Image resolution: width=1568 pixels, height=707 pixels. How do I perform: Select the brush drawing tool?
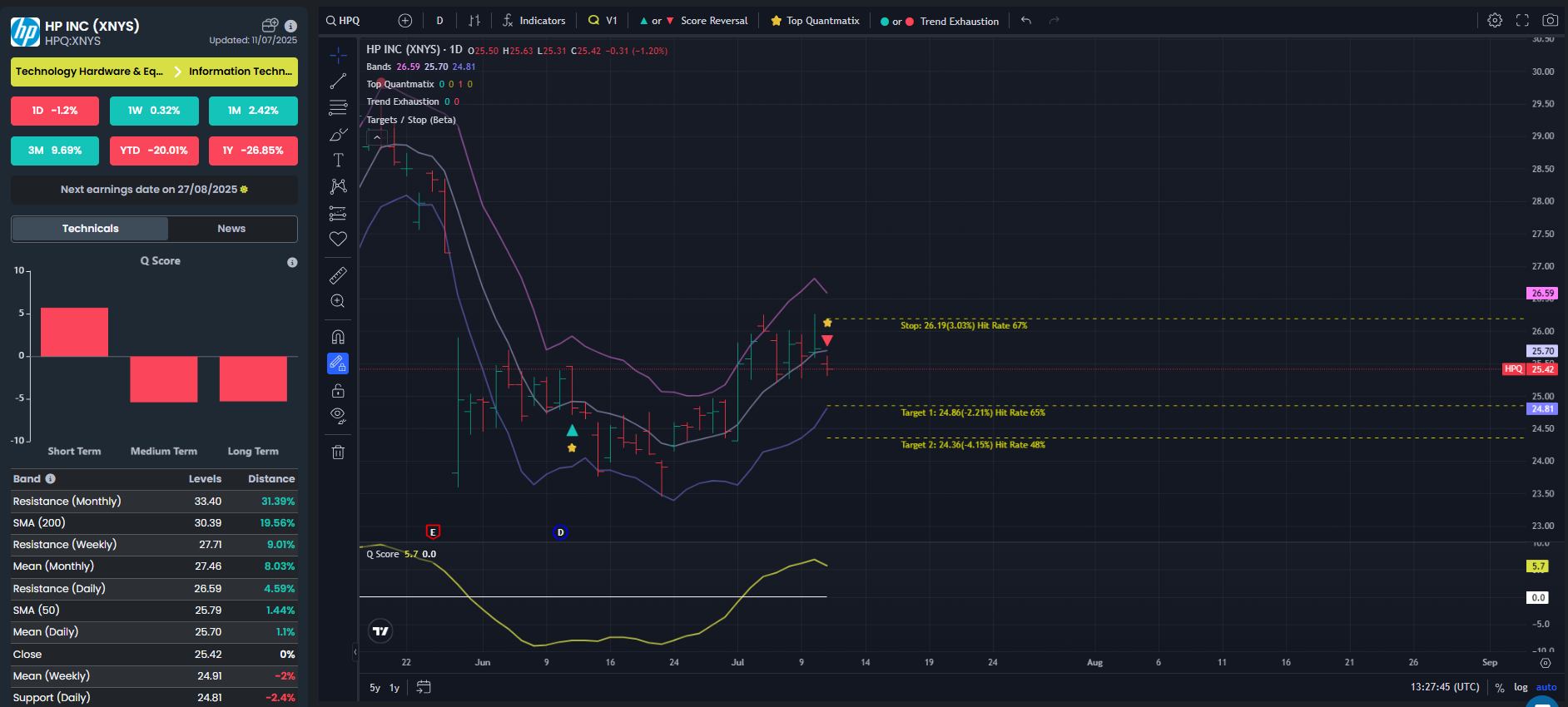338,134
